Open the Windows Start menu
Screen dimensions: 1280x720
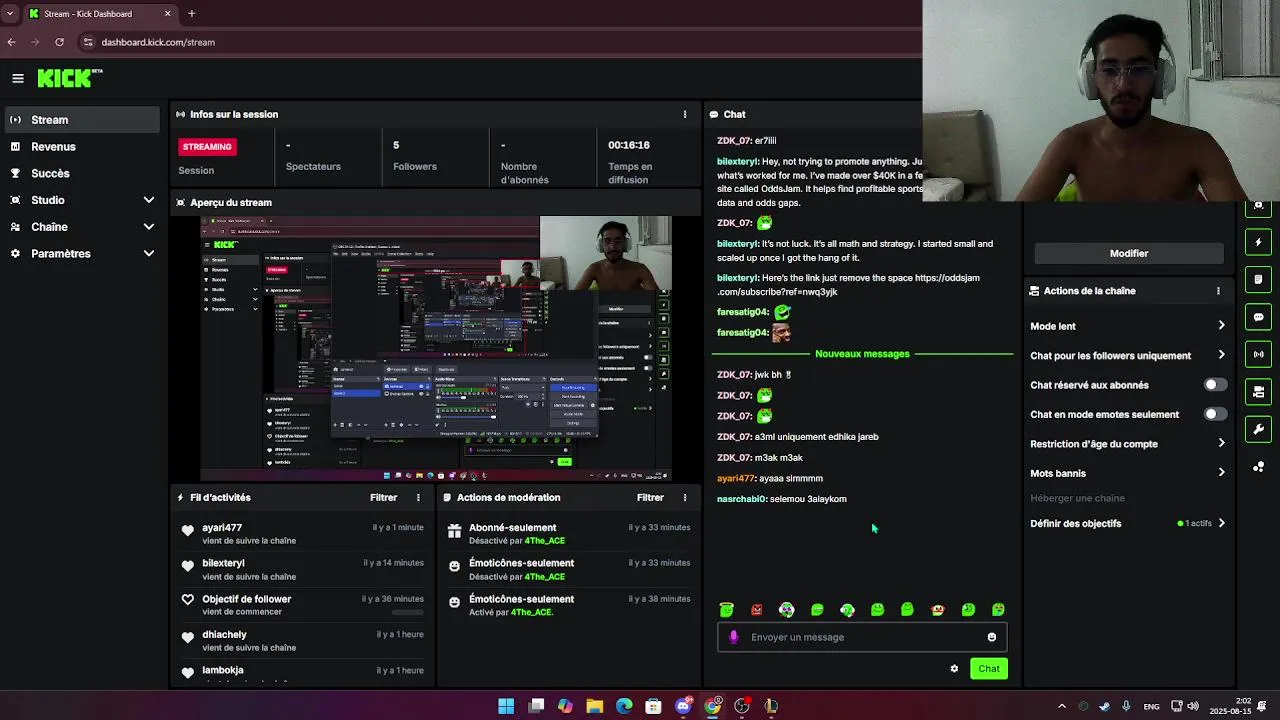(506, 706)
